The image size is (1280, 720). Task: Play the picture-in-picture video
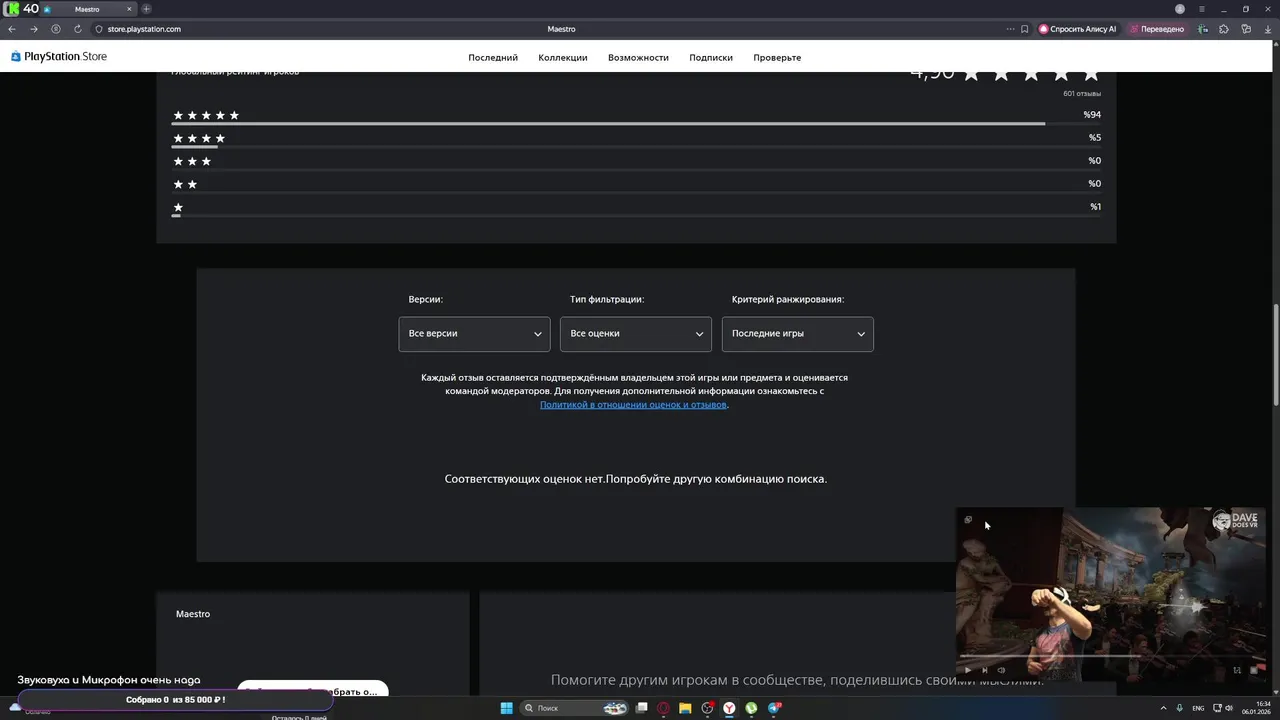(967, 670)
